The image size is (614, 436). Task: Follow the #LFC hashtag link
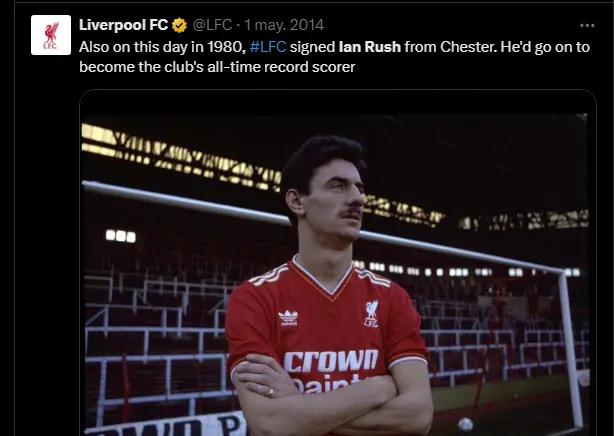click(268, 47)
